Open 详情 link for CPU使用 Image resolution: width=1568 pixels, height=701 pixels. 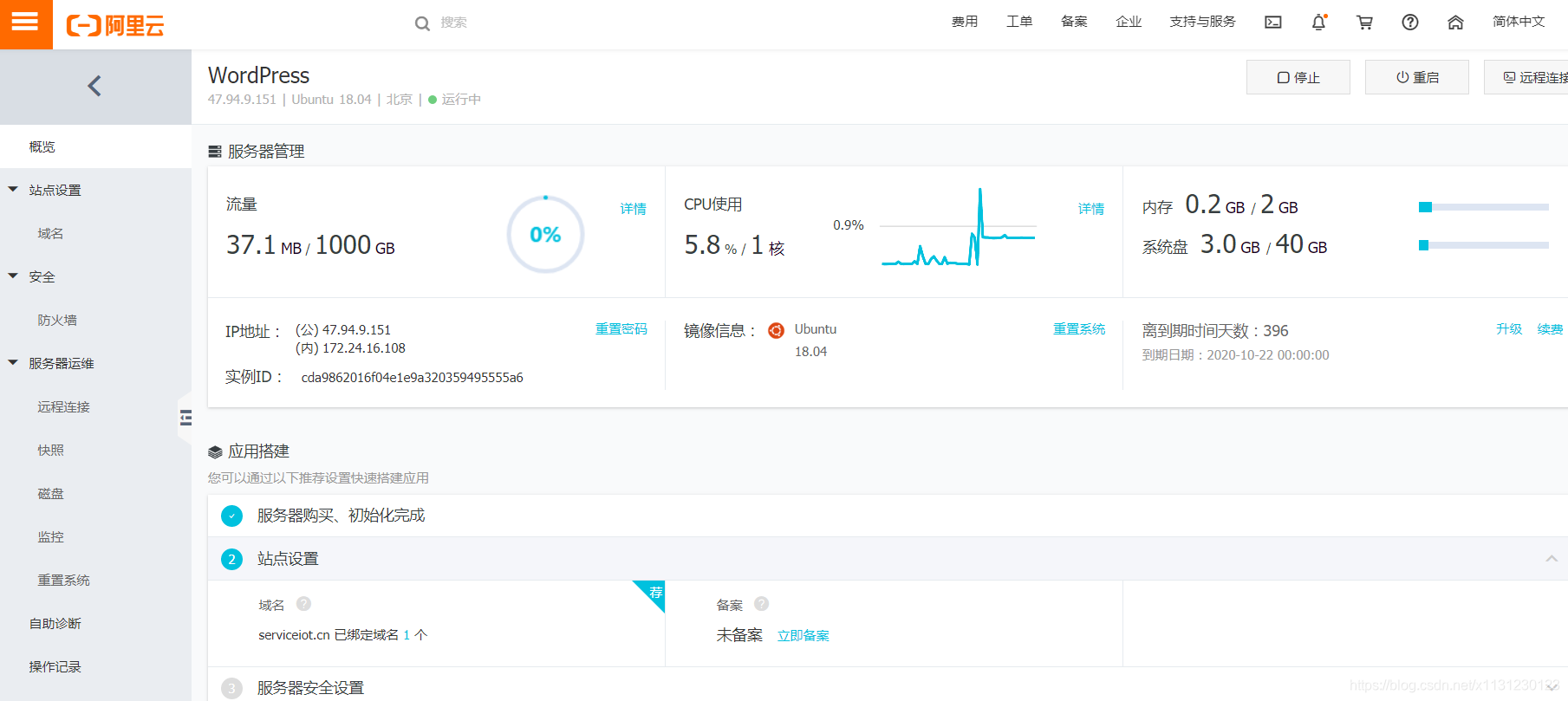(x=1090, y=209)
